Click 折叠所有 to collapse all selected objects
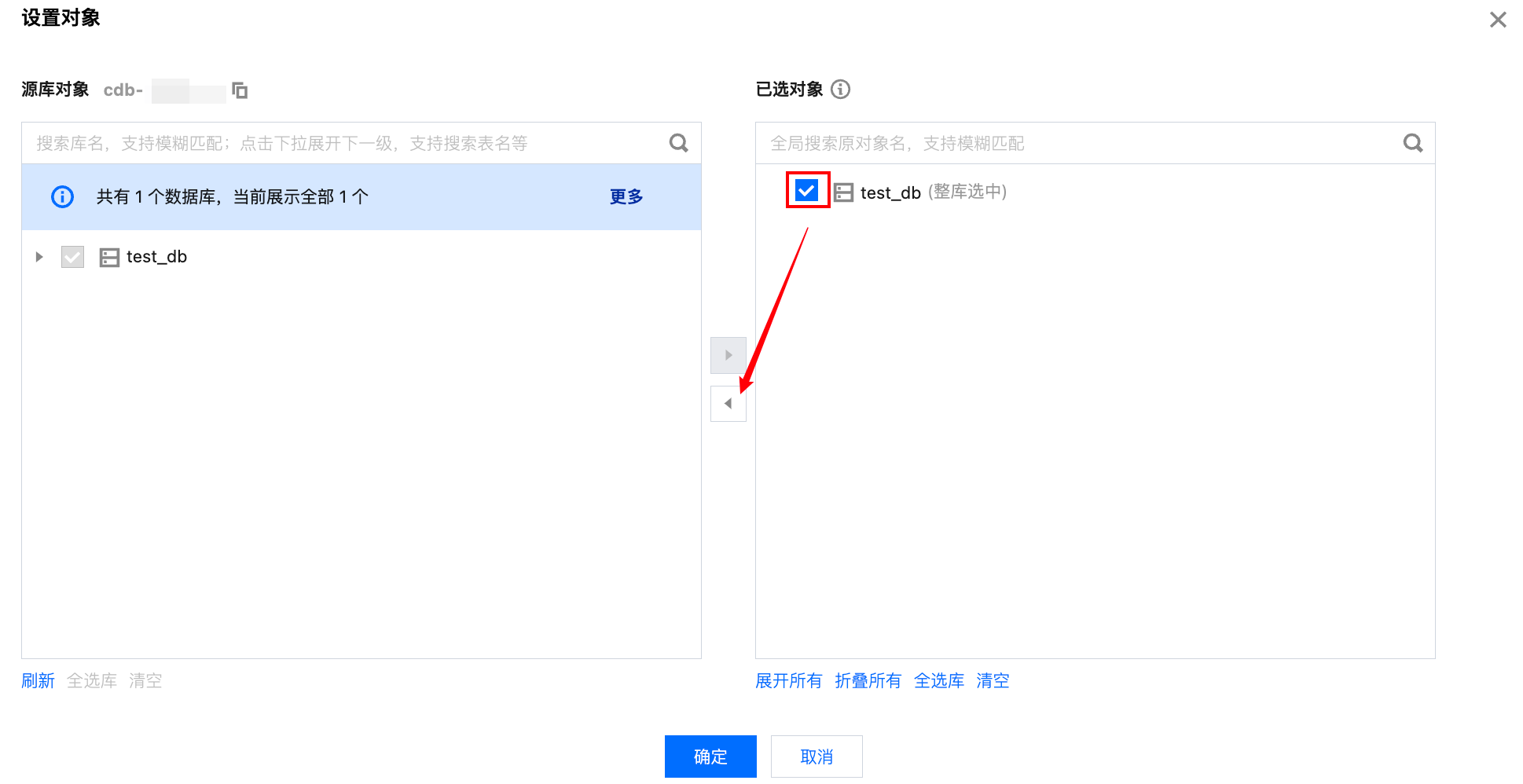The image size is (1523, 784). tap(868, 680)
